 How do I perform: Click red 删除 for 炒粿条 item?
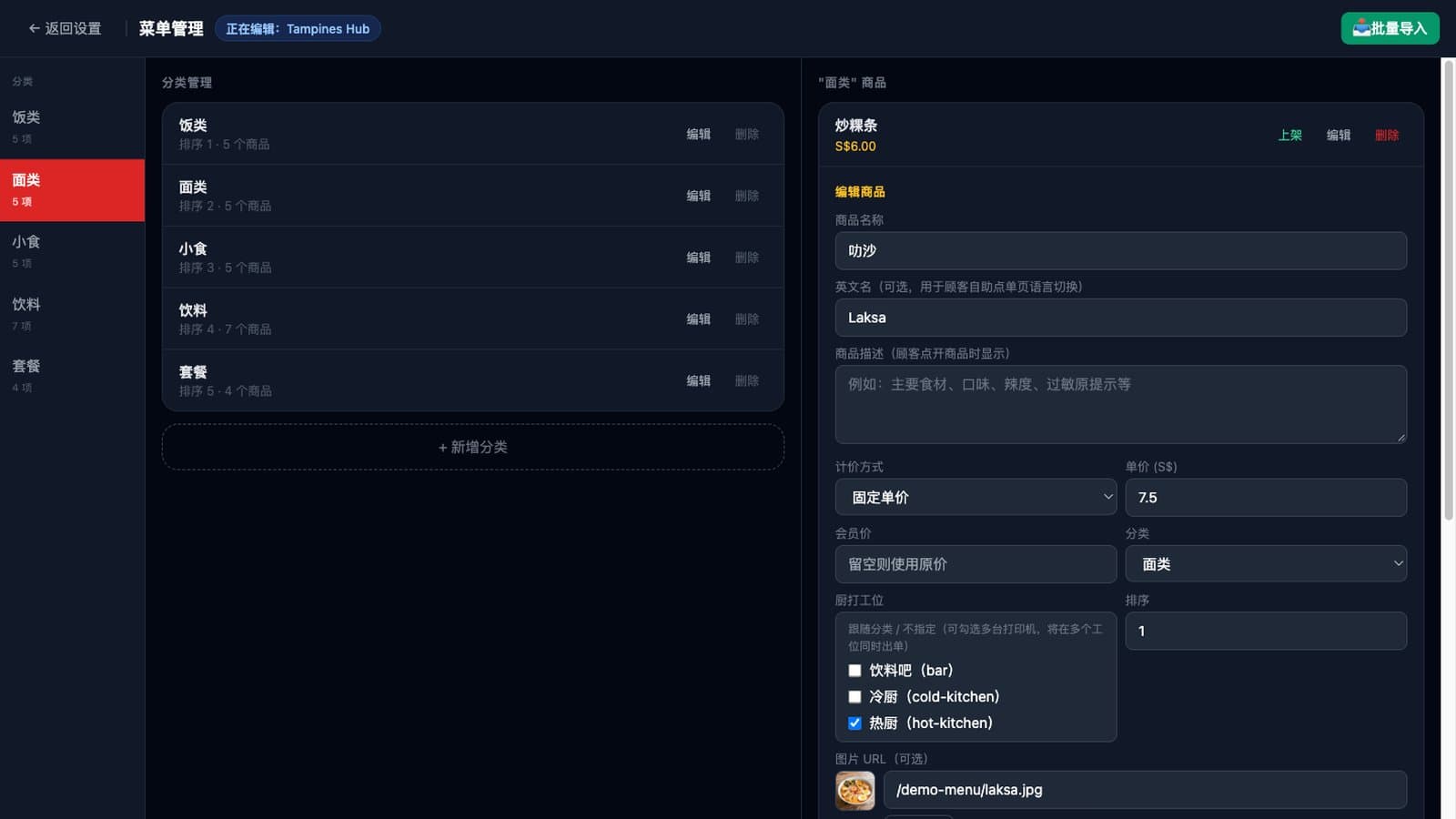[1387, 135]
